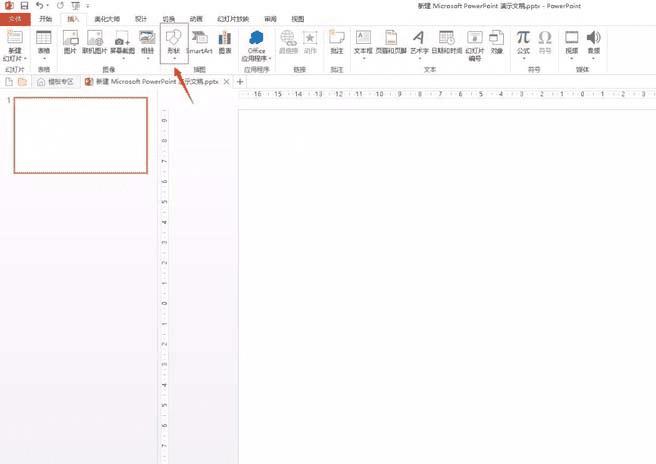Click the blank slide editing canvas
656x464 pixels.
coord(447,287)
